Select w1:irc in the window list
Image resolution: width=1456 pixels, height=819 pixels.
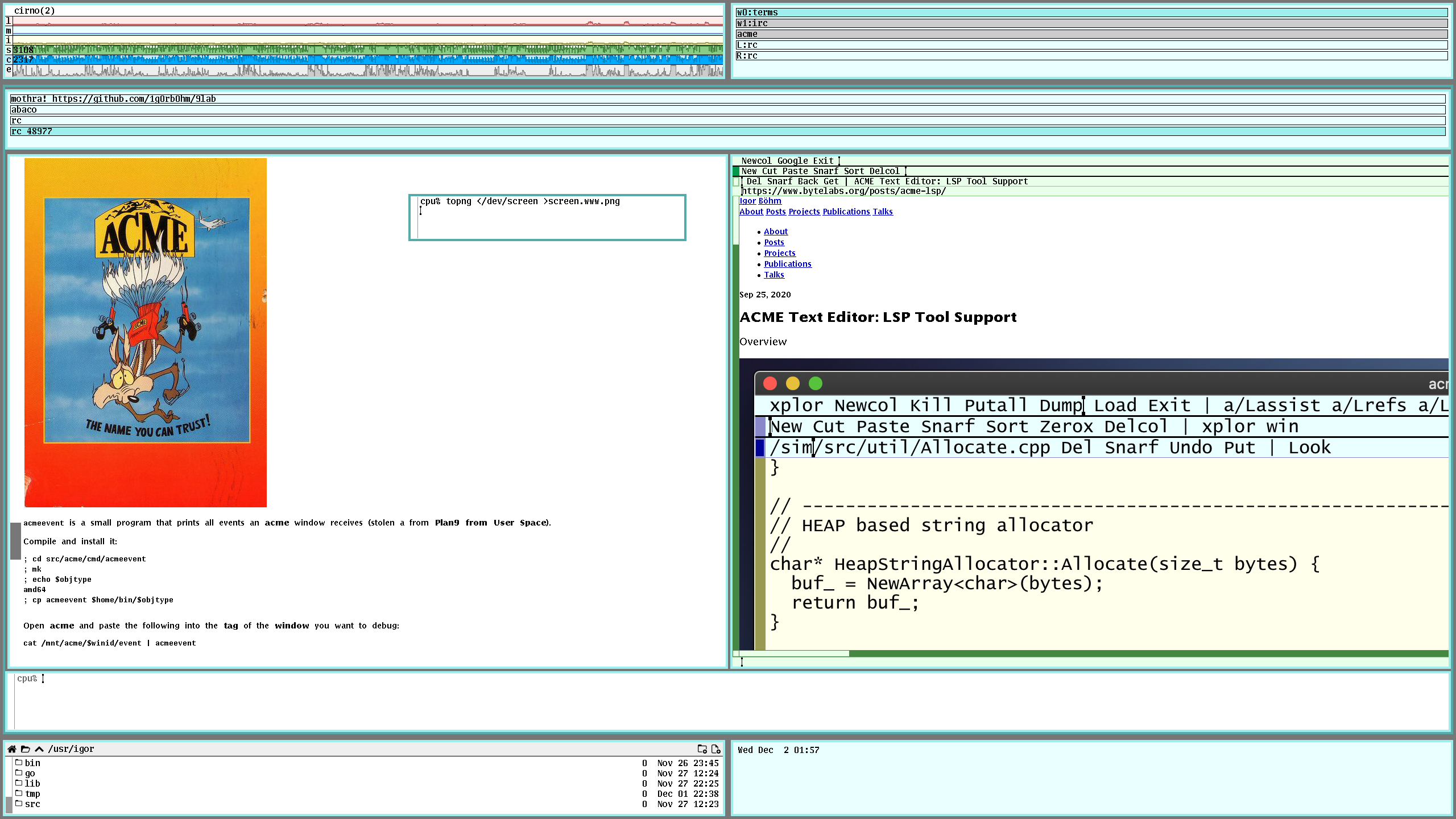pos(1091,23)
